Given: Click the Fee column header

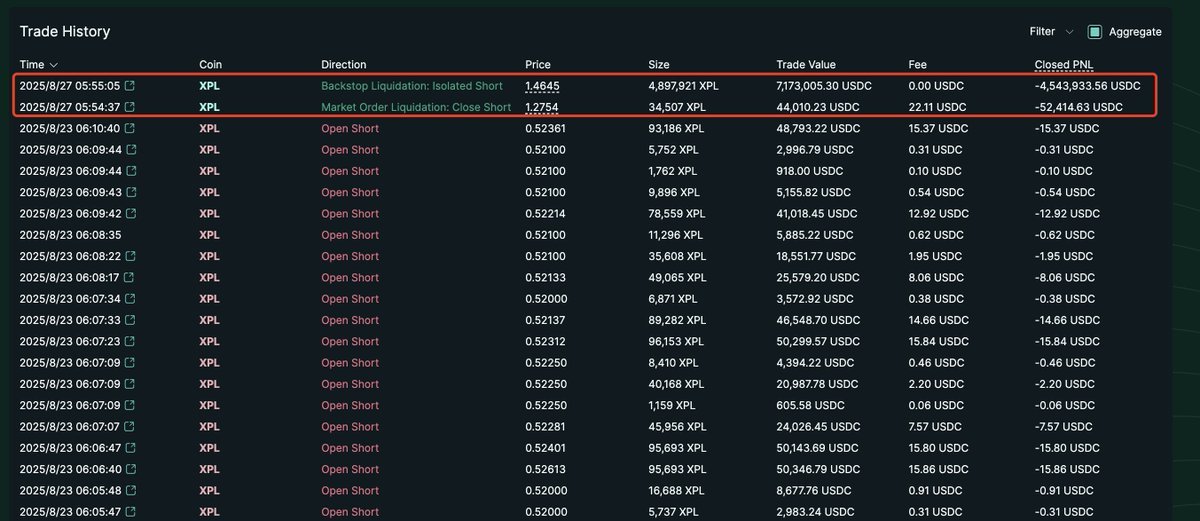Looking at the screenshot, I should 918,65.
